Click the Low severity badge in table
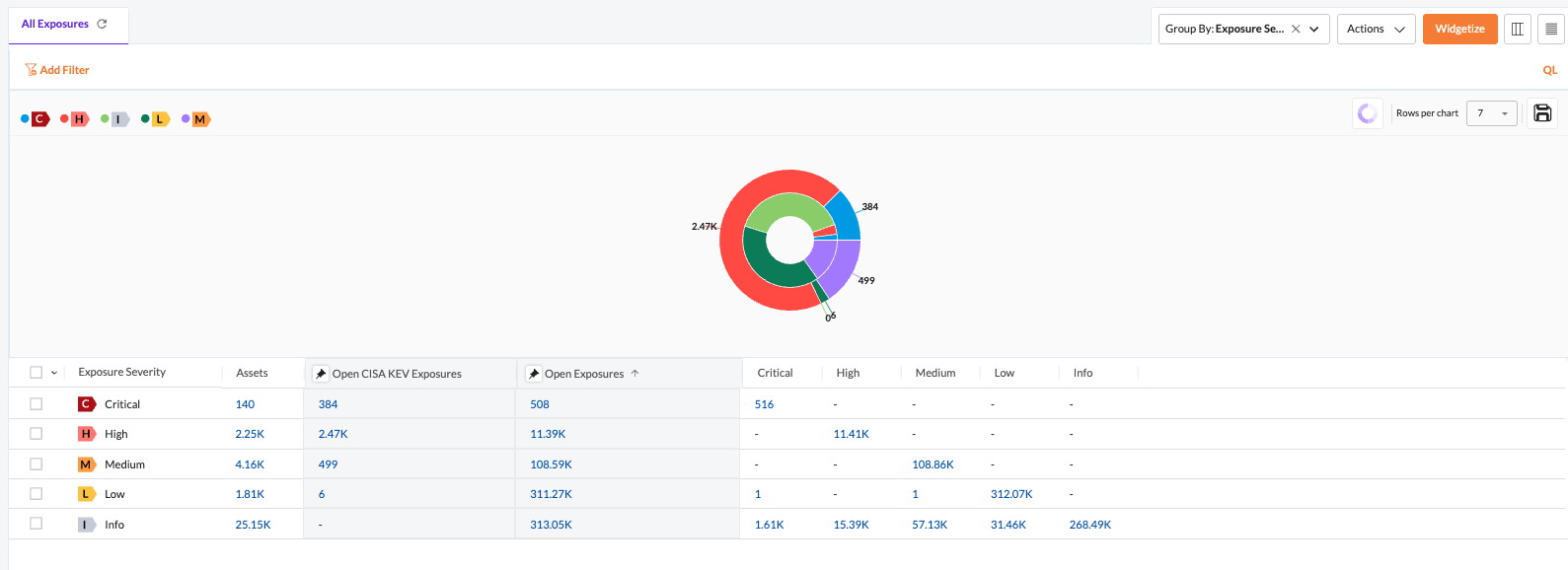Viewport: 1568px width, 570px height. (x=87, y=494)
